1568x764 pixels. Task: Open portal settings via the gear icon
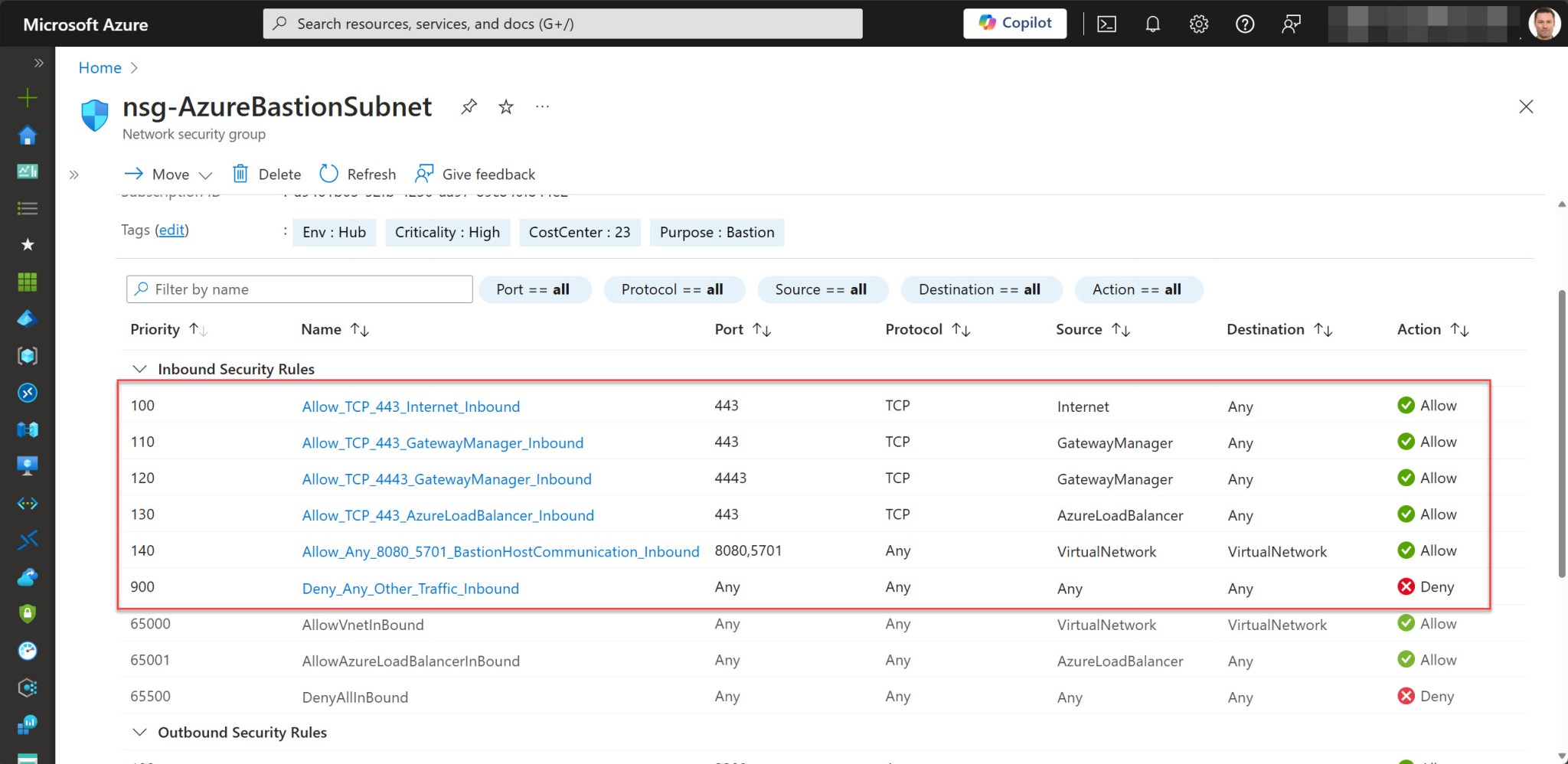(x=1198, y=23)
